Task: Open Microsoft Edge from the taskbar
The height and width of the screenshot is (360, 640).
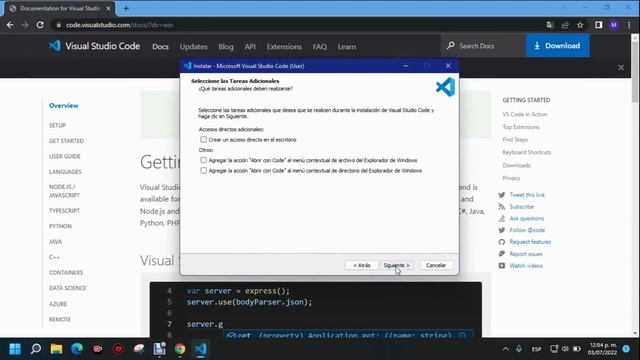Action: 77,349
